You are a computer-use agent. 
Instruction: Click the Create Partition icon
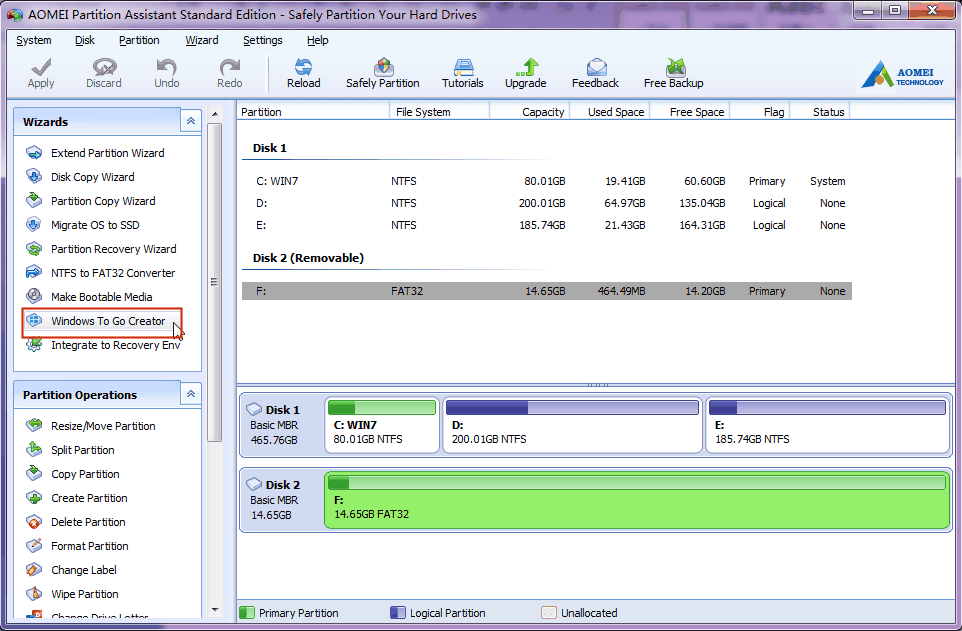coord(34,497)
